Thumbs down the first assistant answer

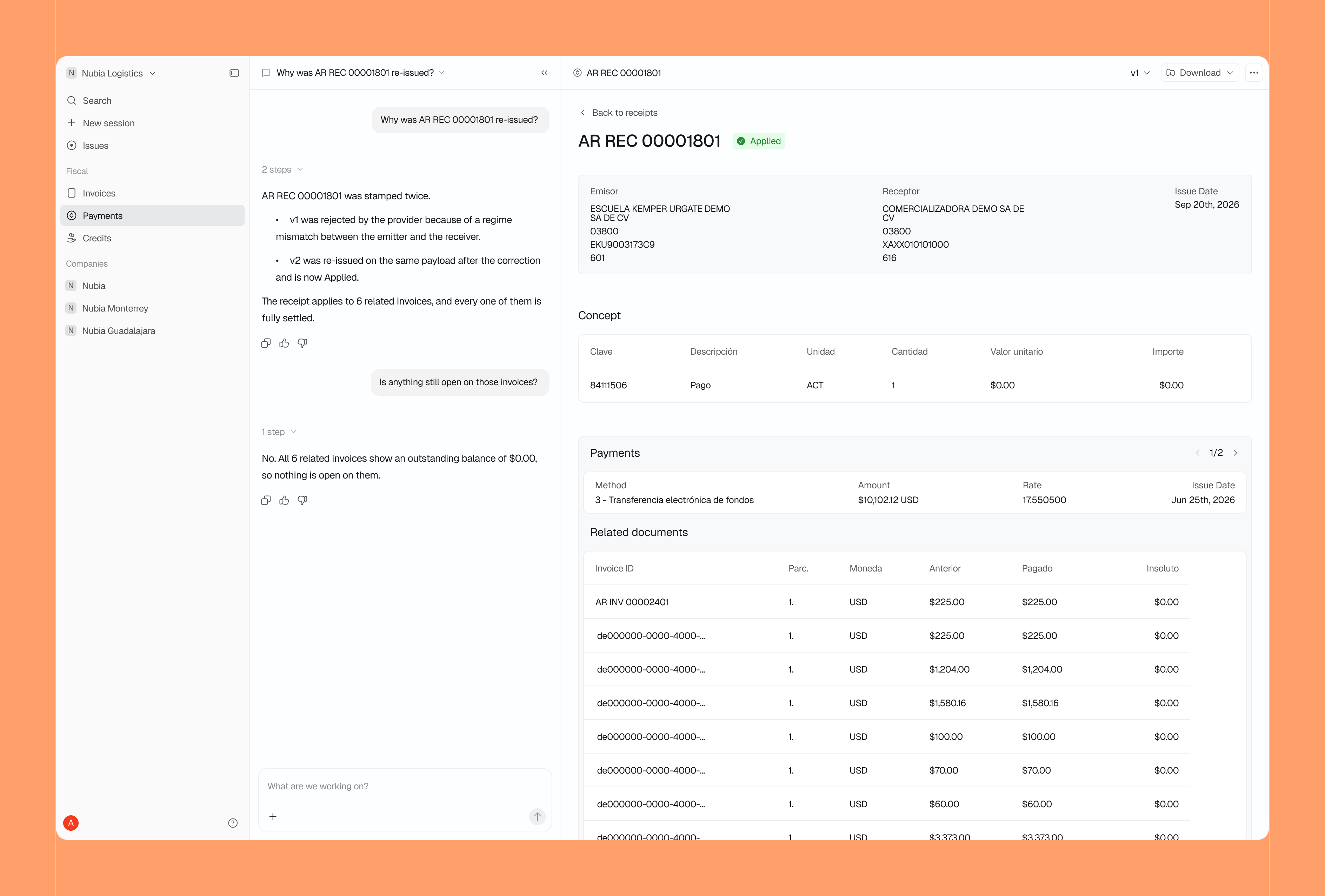(x=302, y=343)
